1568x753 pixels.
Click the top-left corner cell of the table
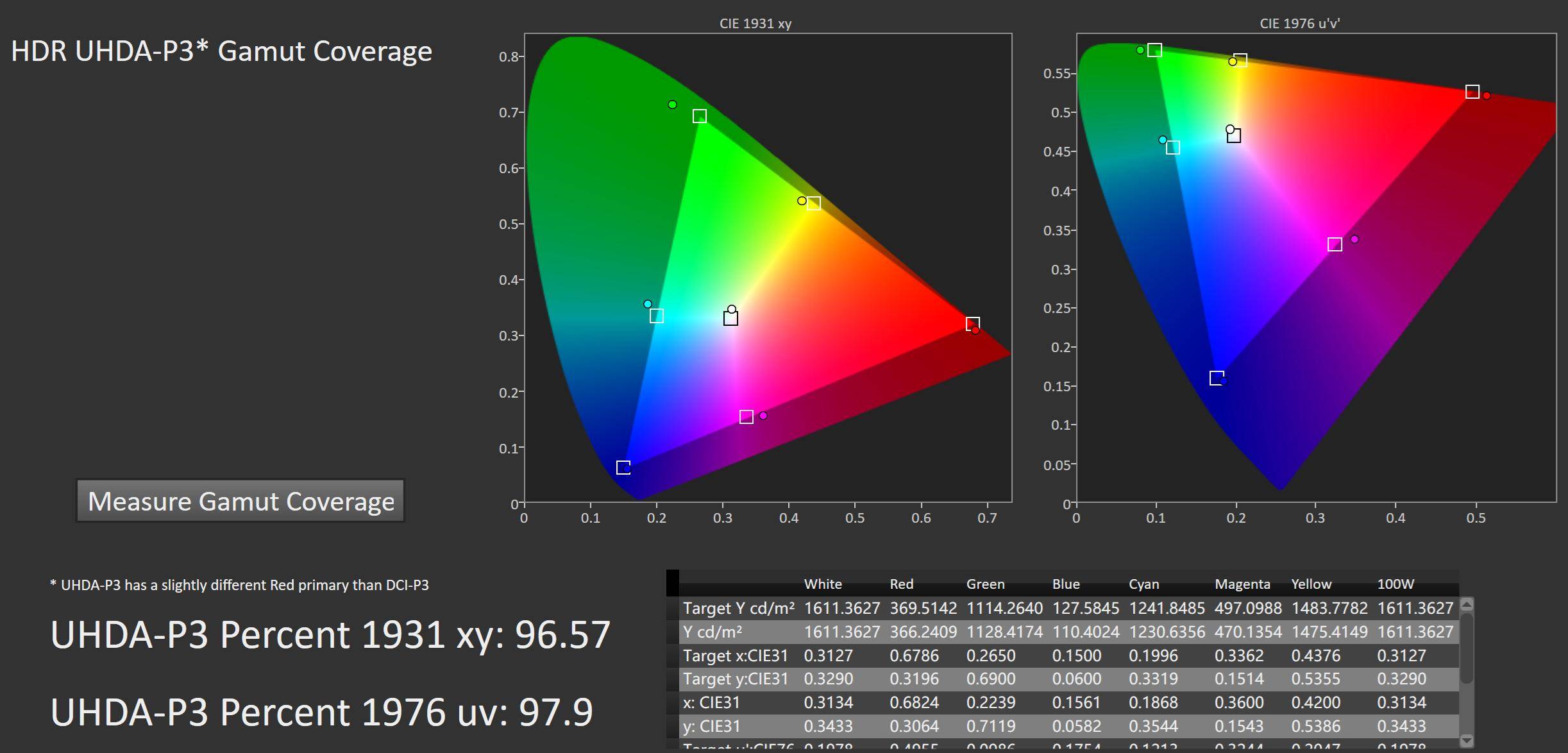click(672, 582)
